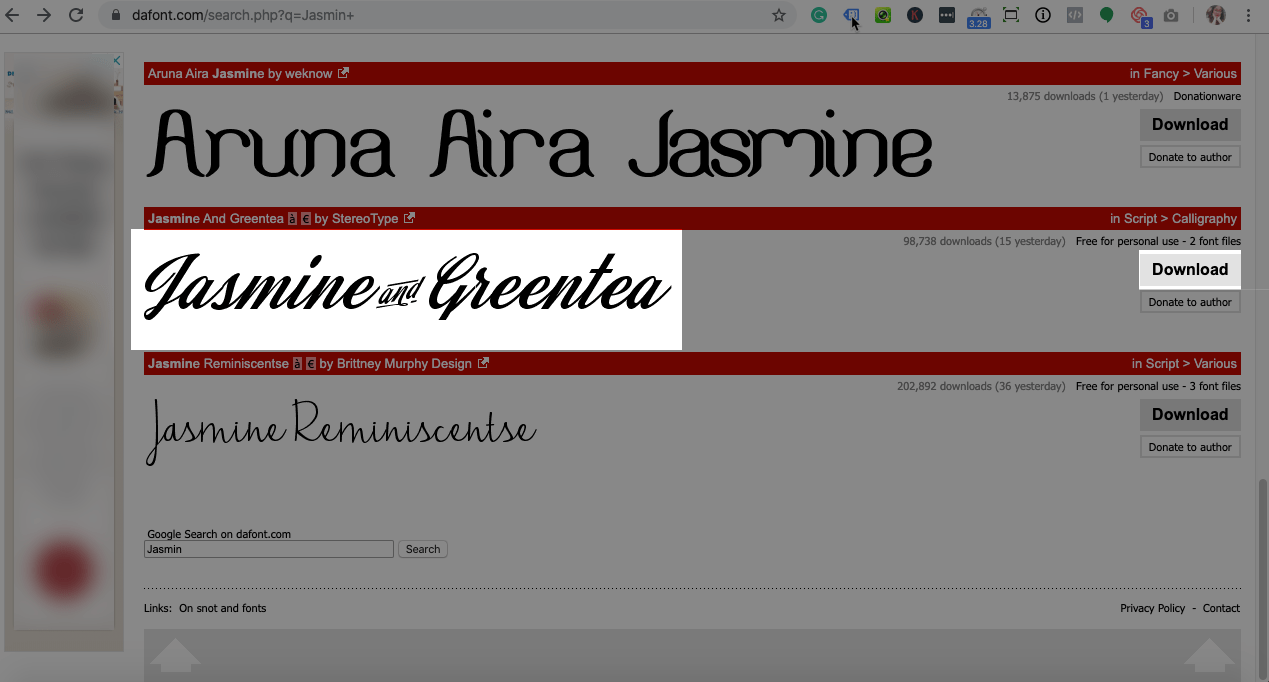Screen dimensions: 1269x682
Task: Bookmark this page with the star icon
Action: pos(779,16)
